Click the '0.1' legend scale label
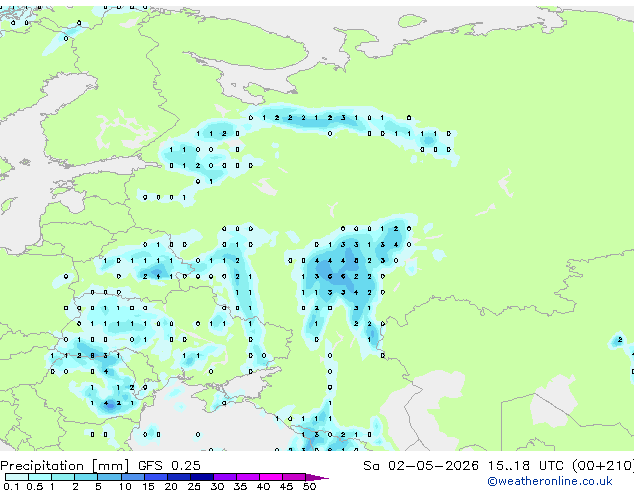Image resolution: width=634 pixels, height=490 pixels. coord(12,486)
